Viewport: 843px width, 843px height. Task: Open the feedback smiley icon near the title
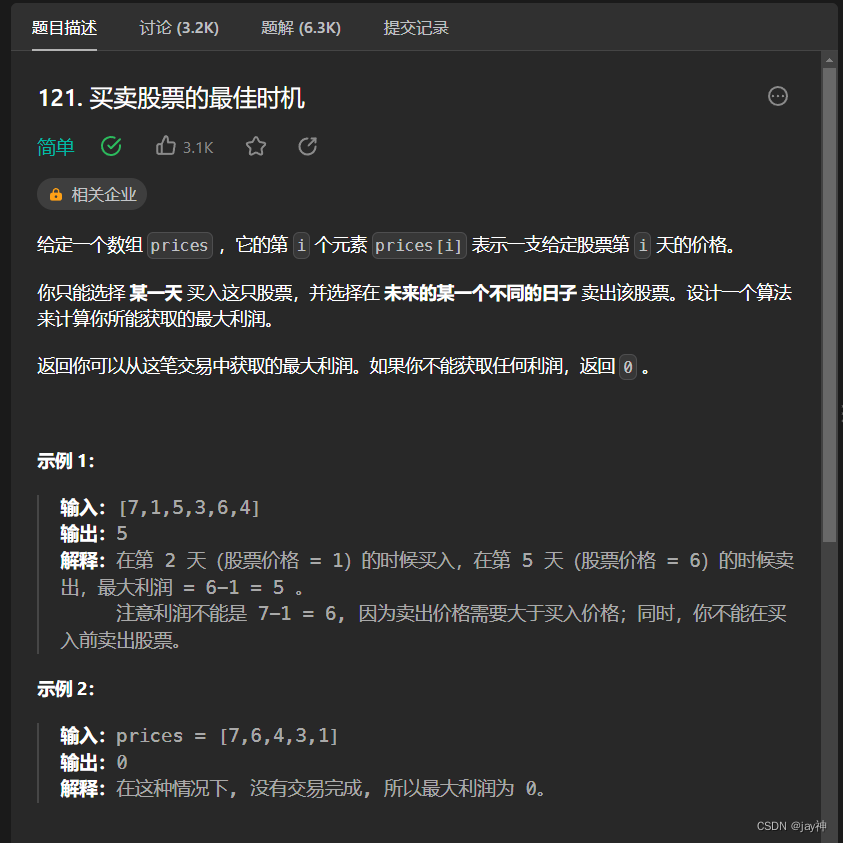point(778,96)
